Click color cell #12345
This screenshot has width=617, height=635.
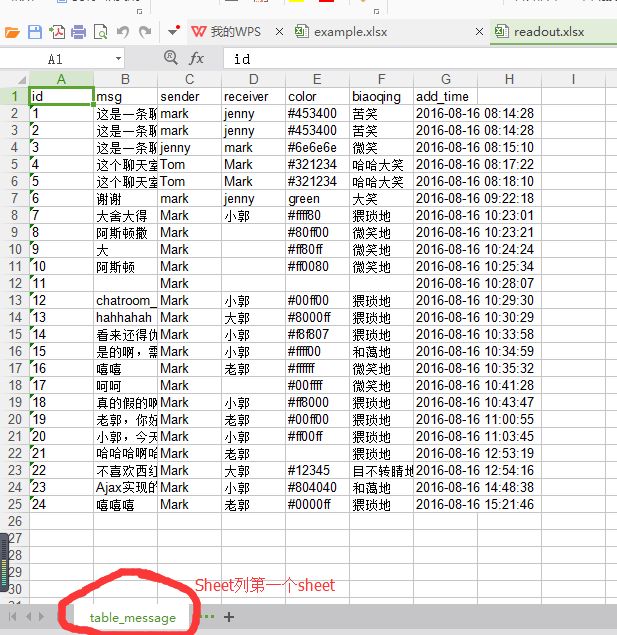click(317, 471)
